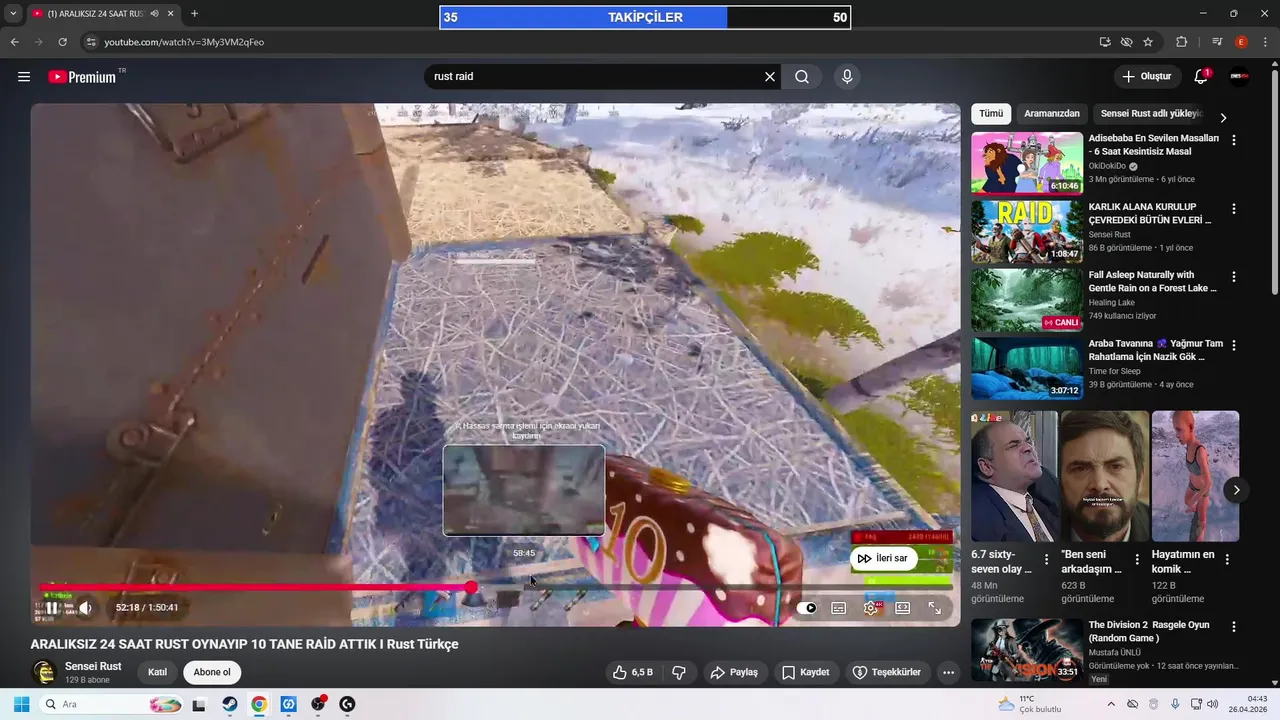Image resolution: width=1280 pixels, height=720 pixels.
Task: Open Chrome three-dot menu
Action: coord(1266,42)
